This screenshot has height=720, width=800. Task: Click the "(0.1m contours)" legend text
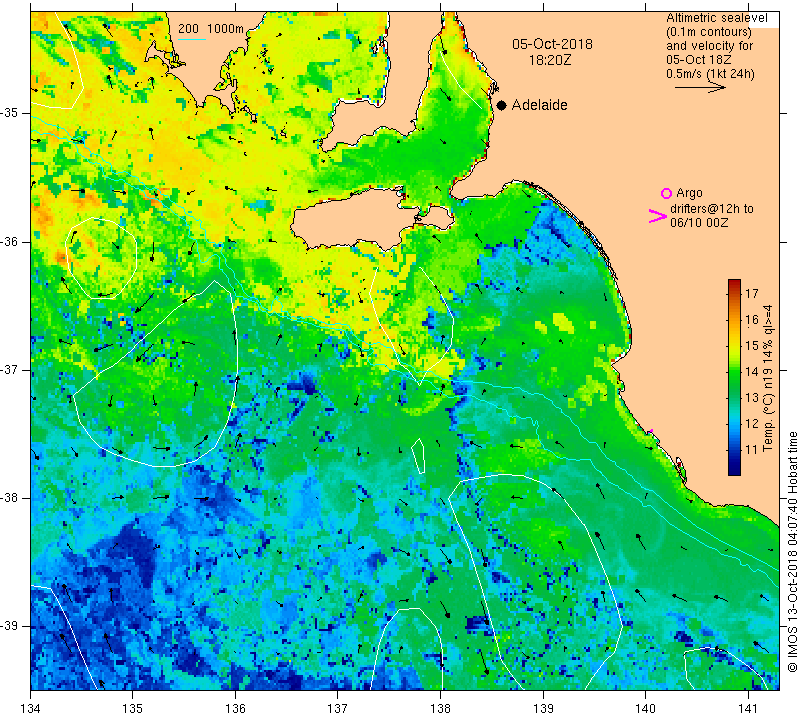click(x=708, y=32)
